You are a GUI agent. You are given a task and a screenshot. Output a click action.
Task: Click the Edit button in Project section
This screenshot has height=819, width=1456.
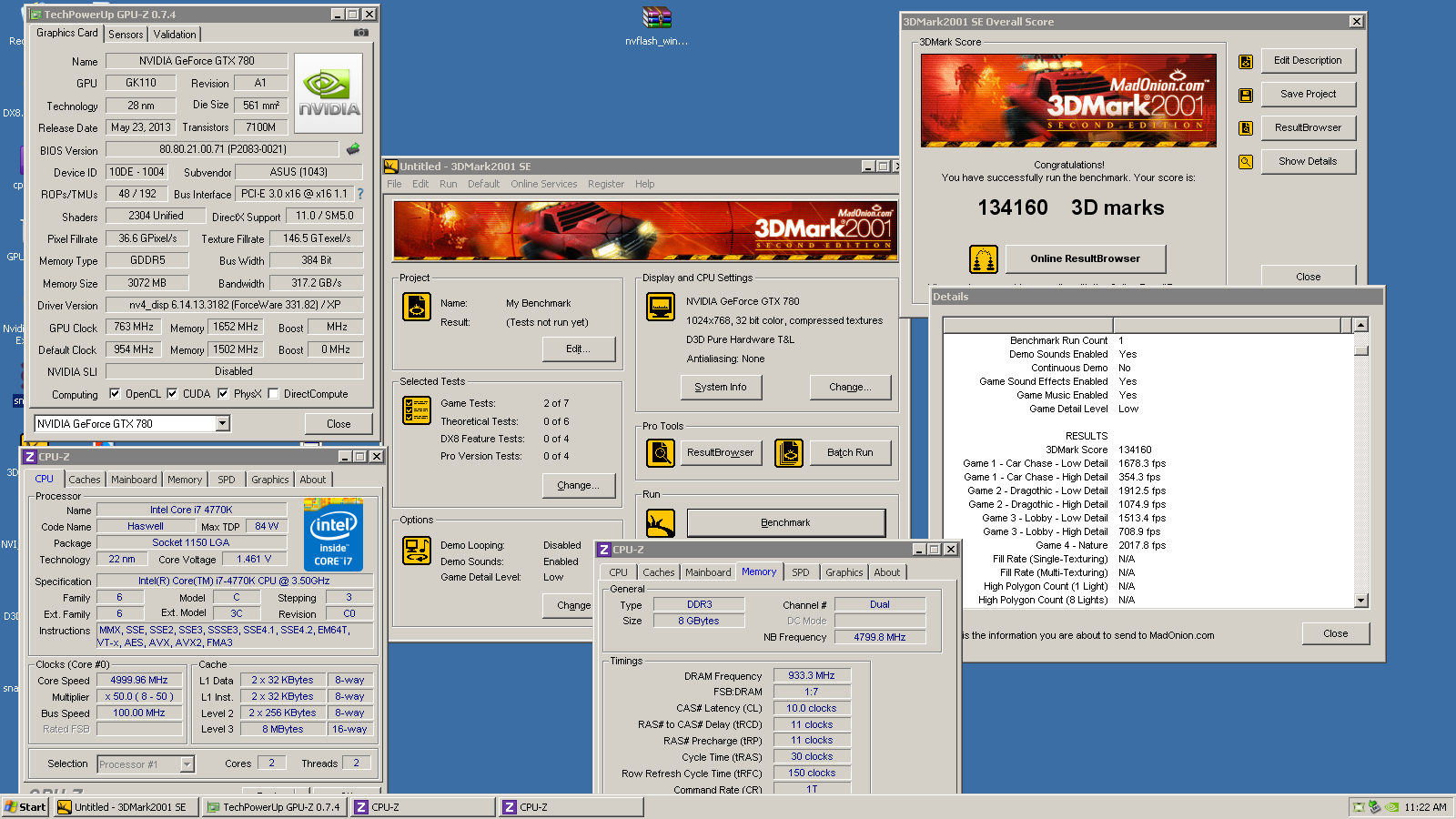click(579, 349)
